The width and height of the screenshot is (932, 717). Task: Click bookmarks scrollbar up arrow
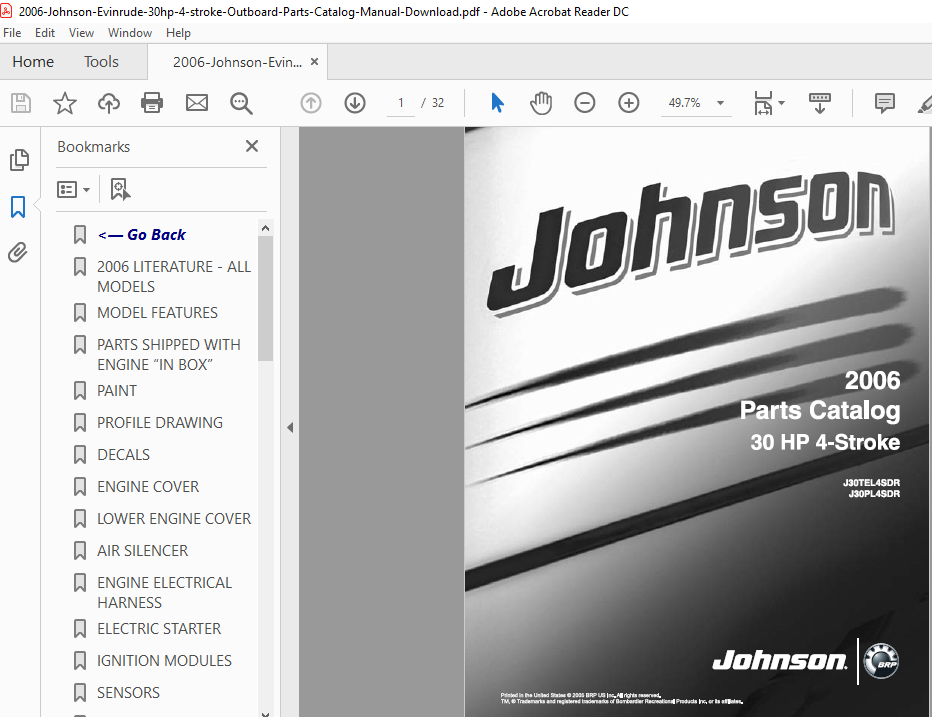(266, 228)
